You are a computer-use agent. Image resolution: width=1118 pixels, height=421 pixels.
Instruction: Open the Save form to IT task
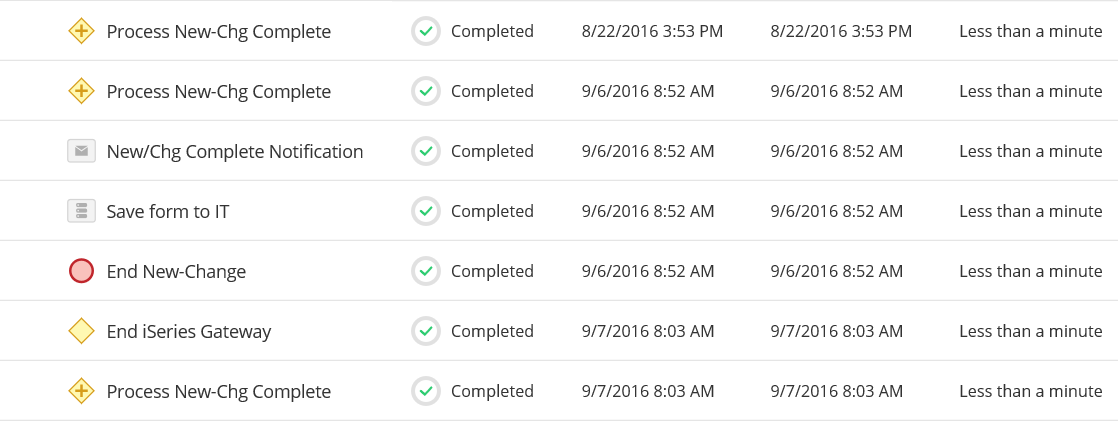(168, 212)
